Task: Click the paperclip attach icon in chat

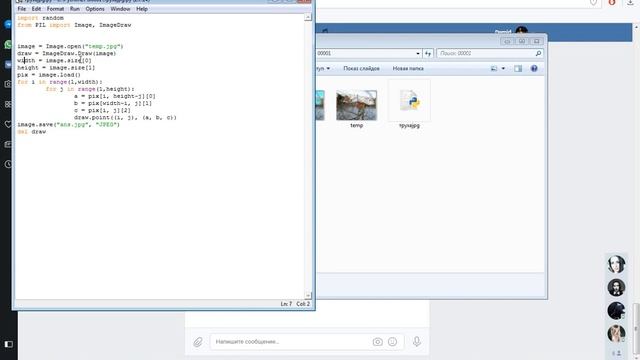Action: (198, 342)
